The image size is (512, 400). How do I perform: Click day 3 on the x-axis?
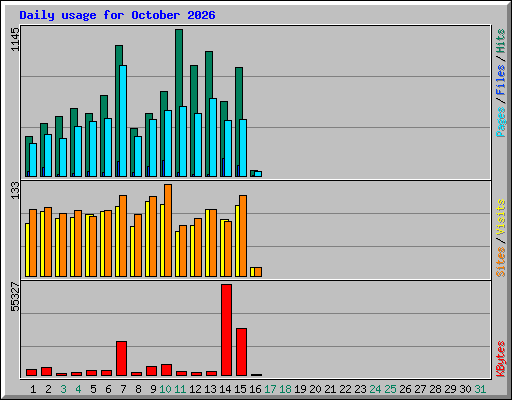(x=63, y=389)
